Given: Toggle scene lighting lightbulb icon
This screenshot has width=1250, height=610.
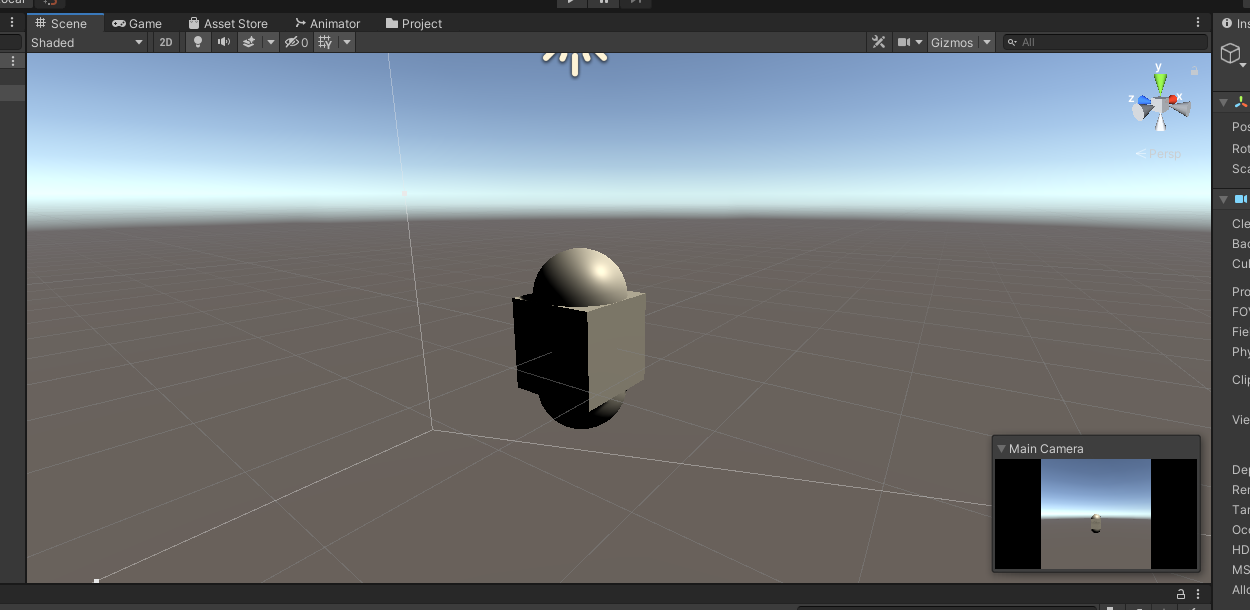Looking at the screenshot, I should pos(198,42).
